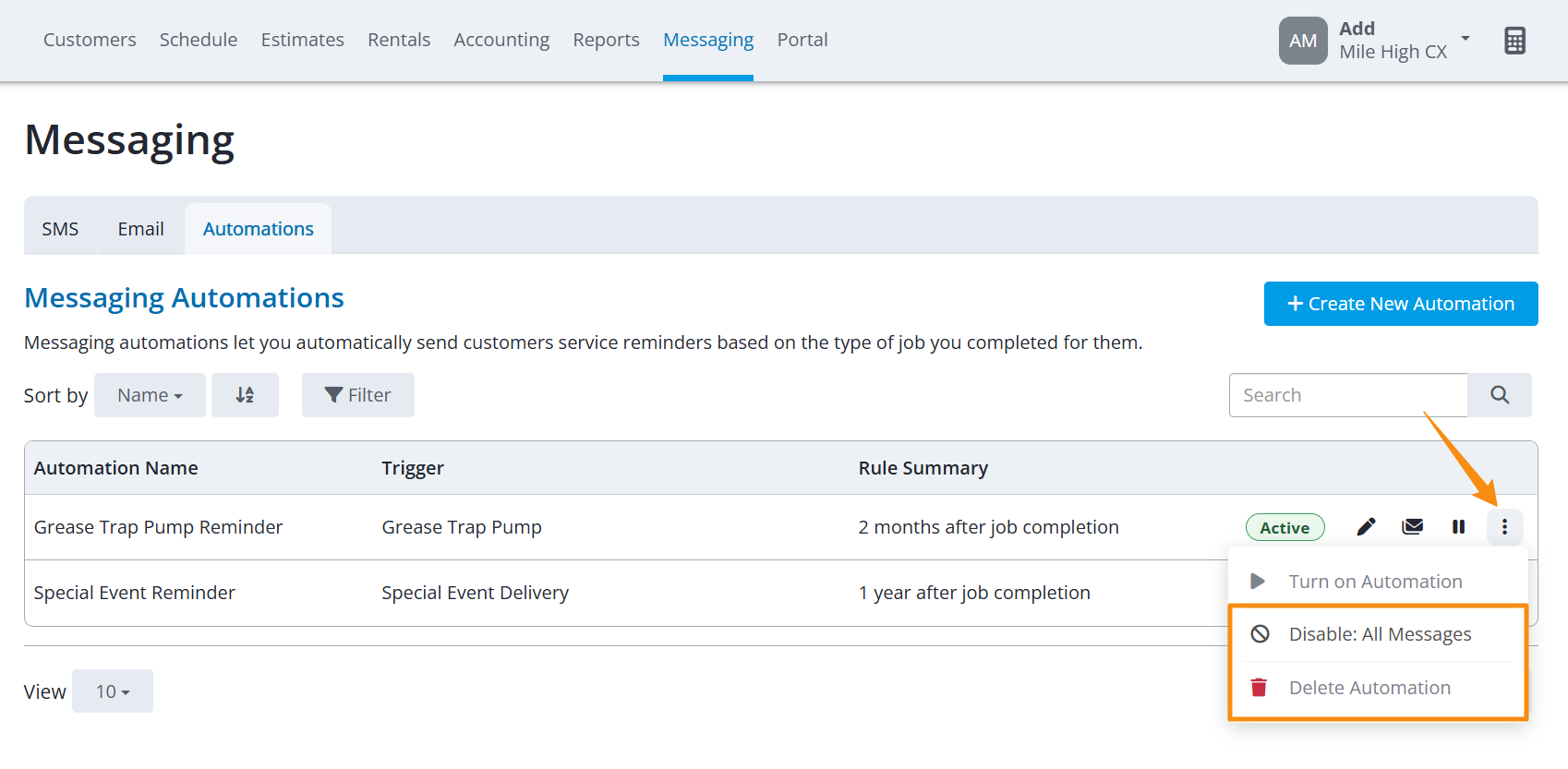
Task: Click the Grease Trap Pump Reminder name
Action: click(x=158, y=527)
